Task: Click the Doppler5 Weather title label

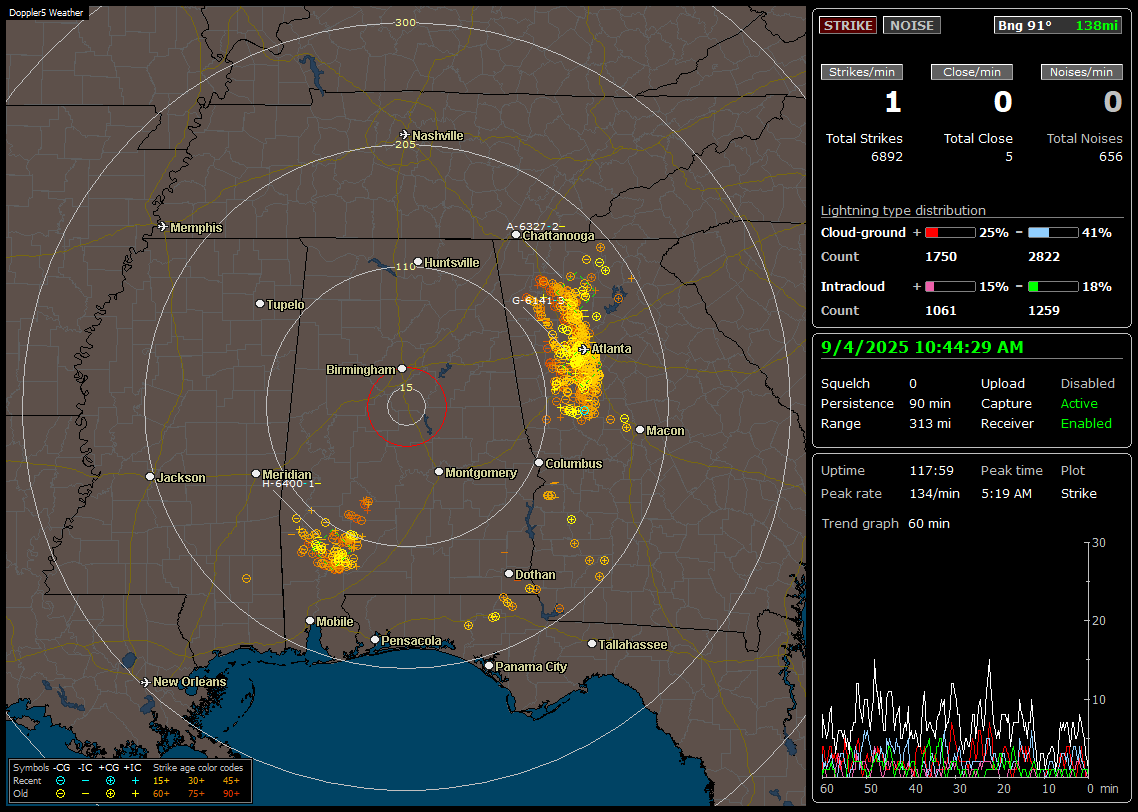Action: 46,12
